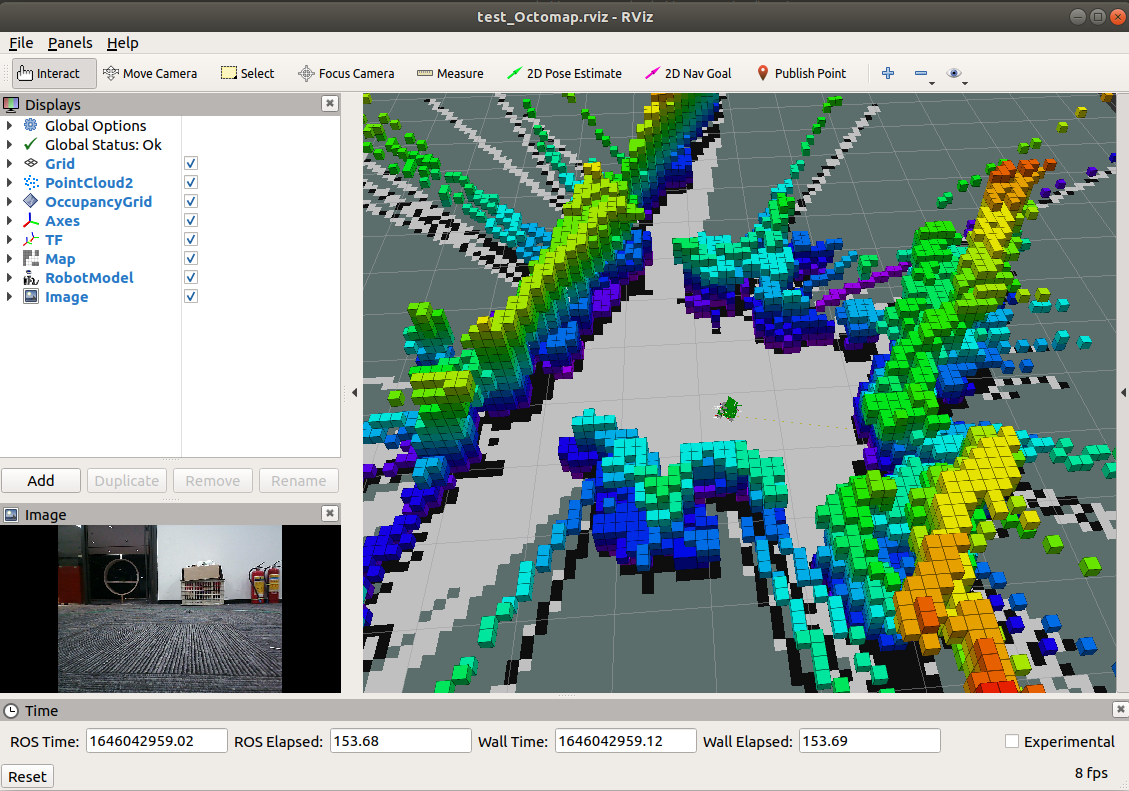1129x791 pixels.
Task: Click the blue plus add-tool icon
Action: click(x=887, y=73)
